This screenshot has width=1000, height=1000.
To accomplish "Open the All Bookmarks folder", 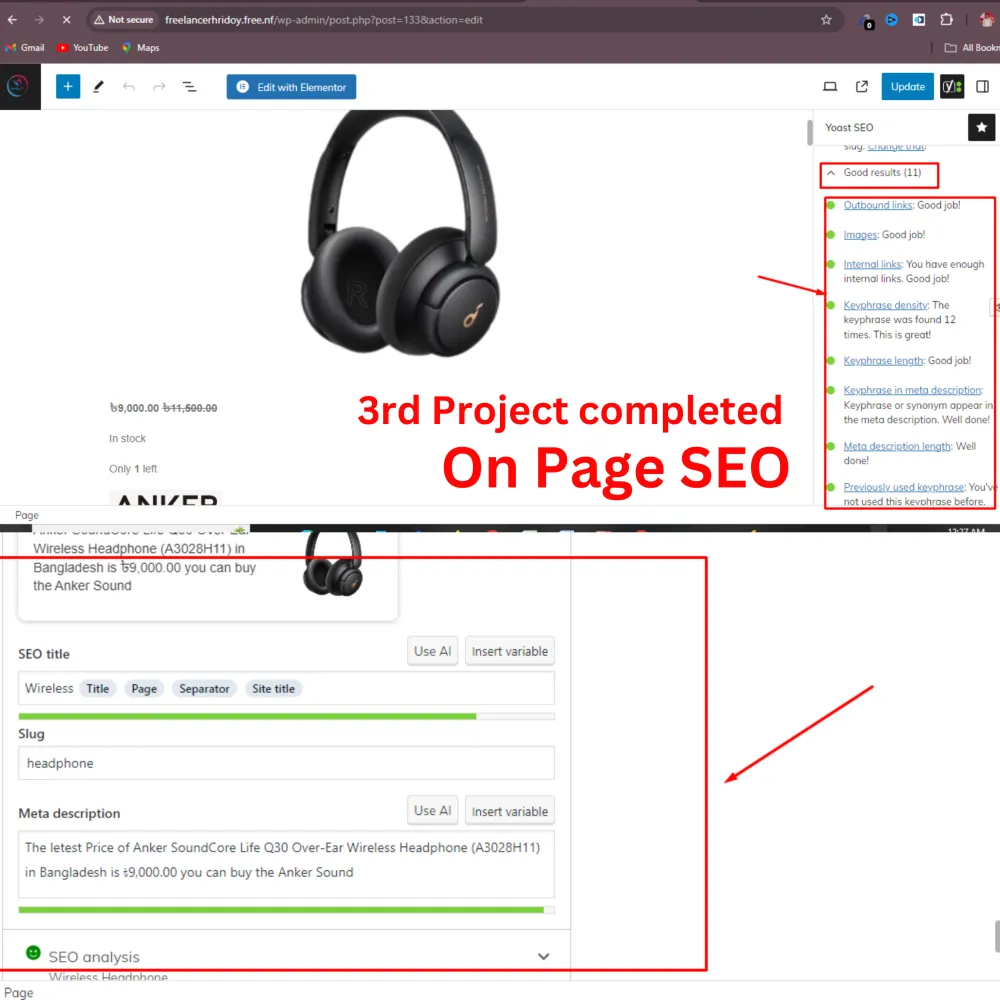I will 972,48.
